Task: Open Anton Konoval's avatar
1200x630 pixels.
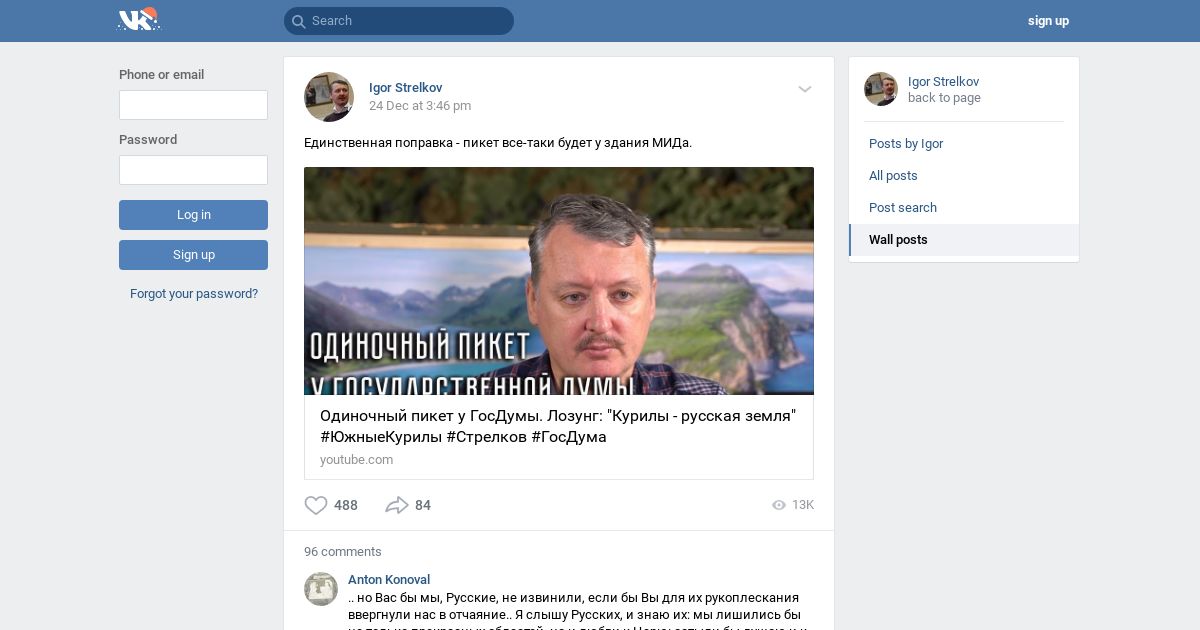Action: click(x=321, y=588)
